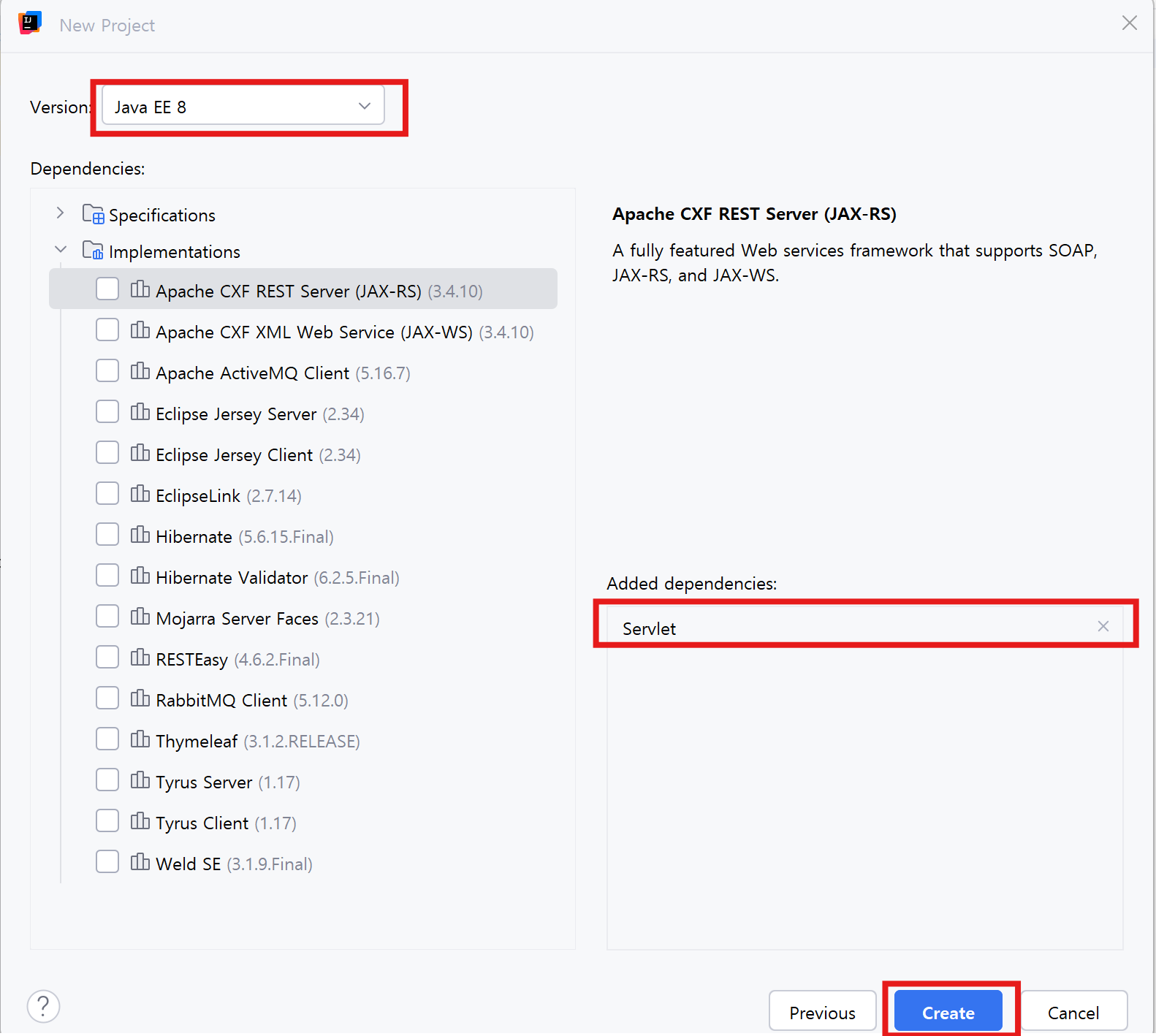Viewport: 1156px width, 1036px height.
Task: Remove the Servlet added dependency
Action: [1103, 626]
